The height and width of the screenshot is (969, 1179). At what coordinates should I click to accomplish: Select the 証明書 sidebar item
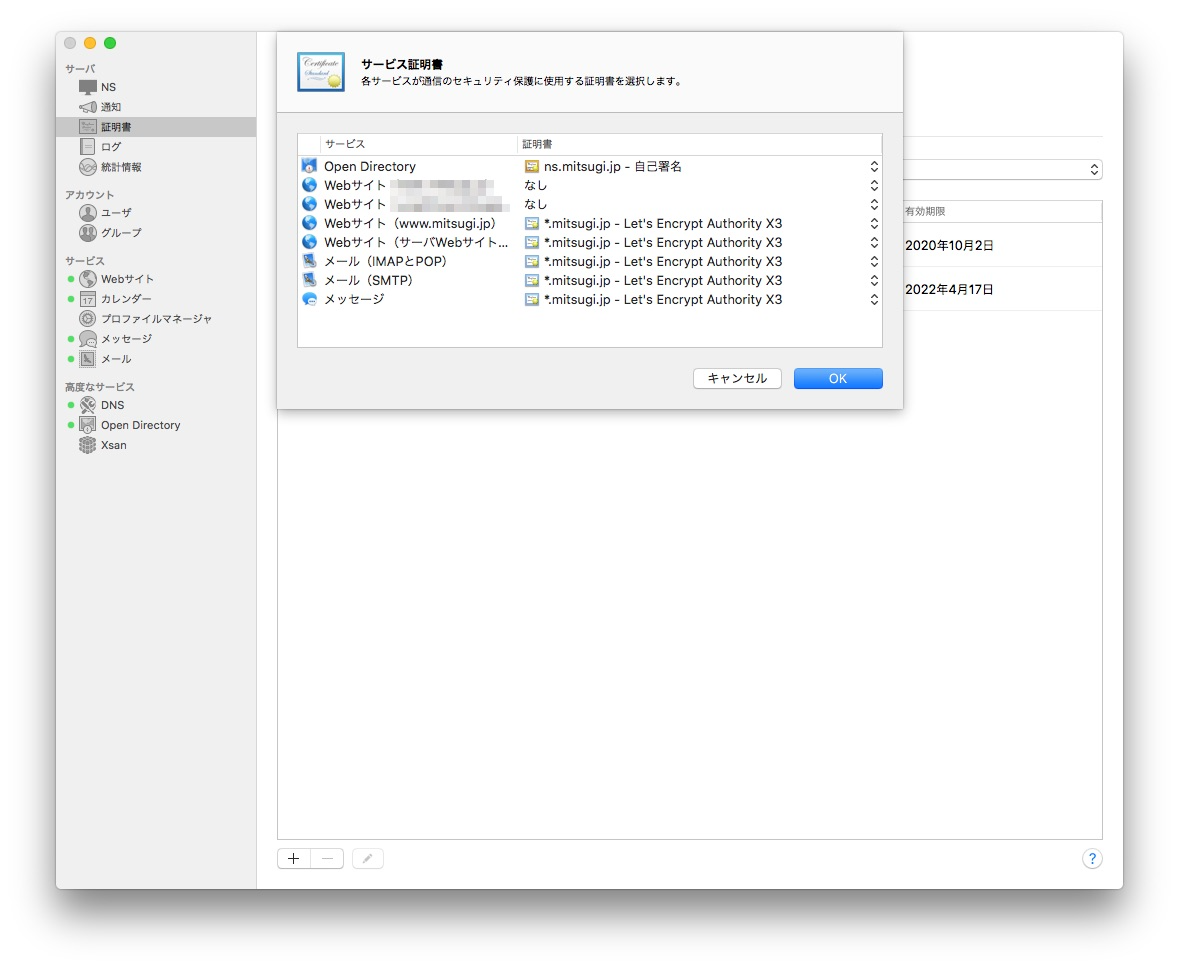coord(115,127)
